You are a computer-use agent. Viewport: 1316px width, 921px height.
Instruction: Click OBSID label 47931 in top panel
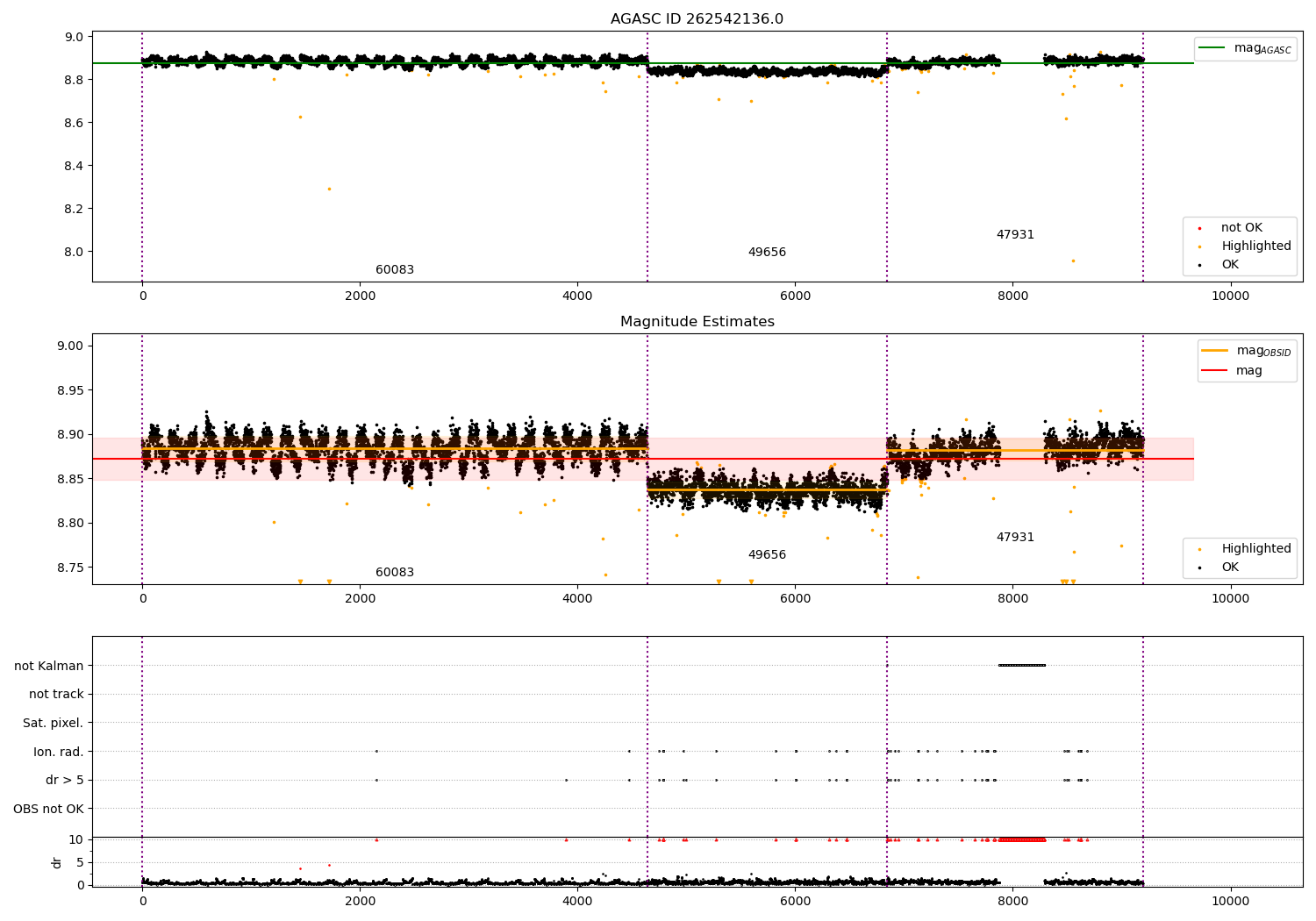[x=1015, y=235]
